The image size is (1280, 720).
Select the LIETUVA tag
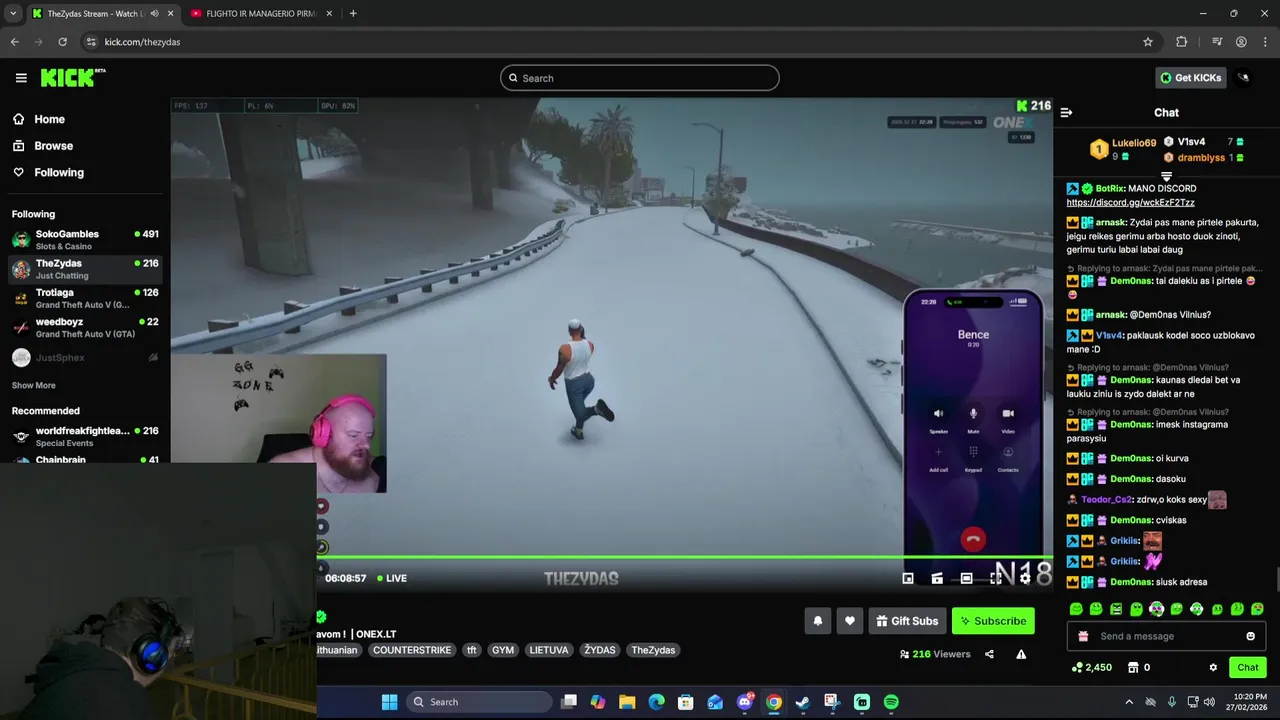549,650
